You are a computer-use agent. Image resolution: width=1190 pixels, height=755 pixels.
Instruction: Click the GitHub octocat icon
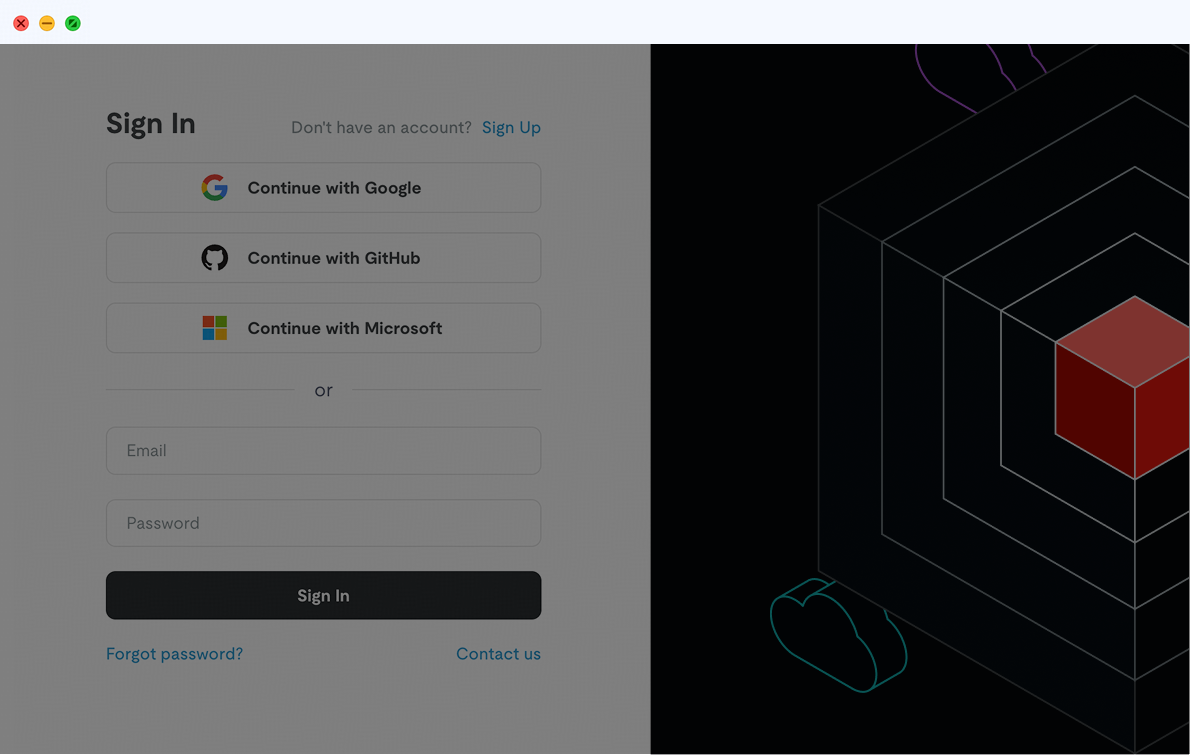[214, 258]
